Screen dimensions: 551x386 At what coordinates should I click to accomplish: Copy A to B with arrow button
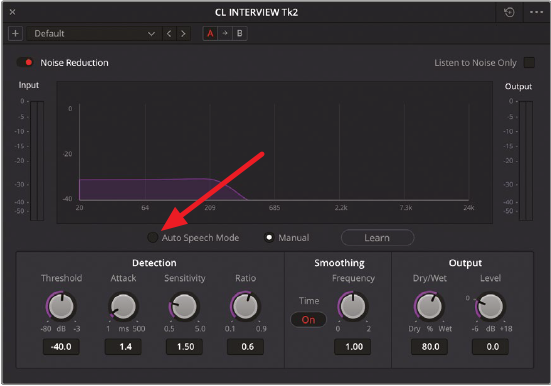(225, 34)
